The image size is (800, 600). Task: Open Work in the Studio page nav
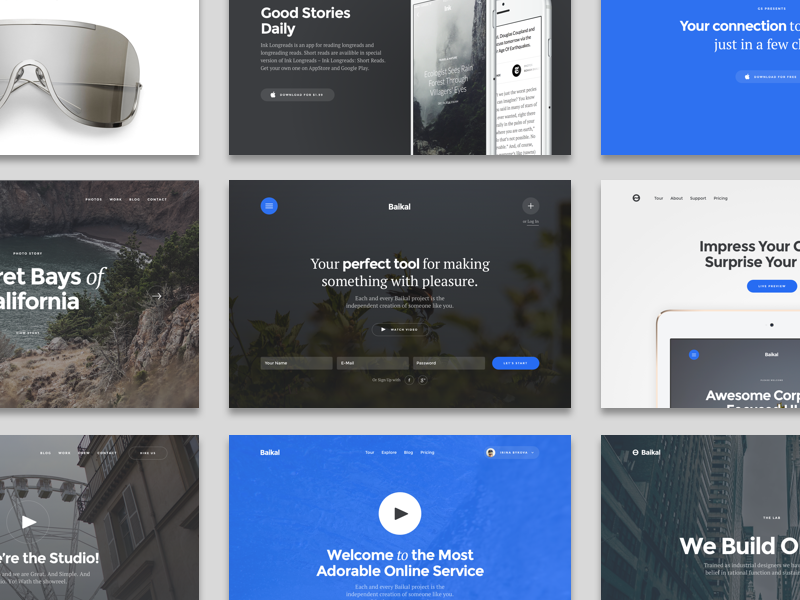pyautogui.click(x=64, y=453)
